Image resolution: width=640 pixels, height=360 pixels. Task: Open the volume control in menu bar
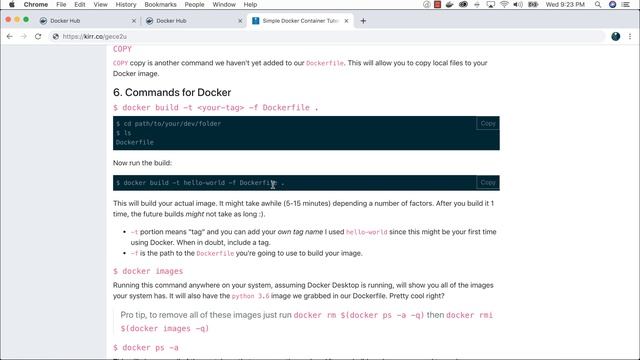(518, 4)
